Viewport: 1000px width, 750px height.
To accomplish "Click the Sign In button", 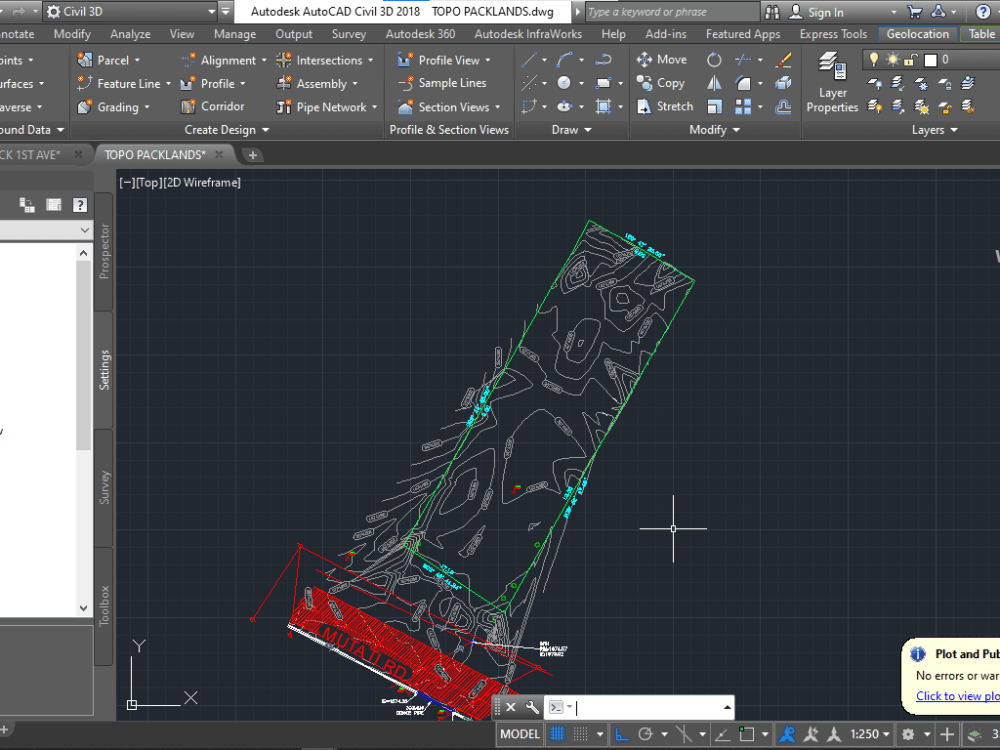I will (x=816, y=11).
